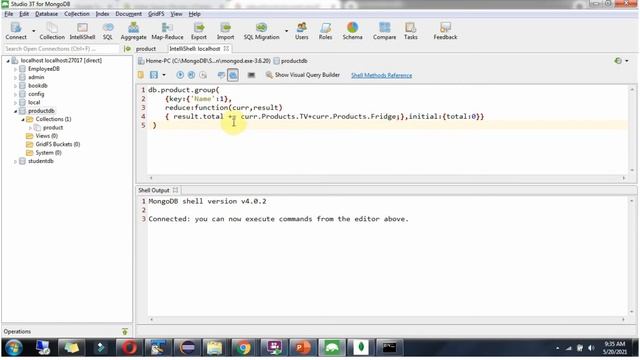Open the Database menu
This screenshot has width=640, height=360.
point(47,14)
